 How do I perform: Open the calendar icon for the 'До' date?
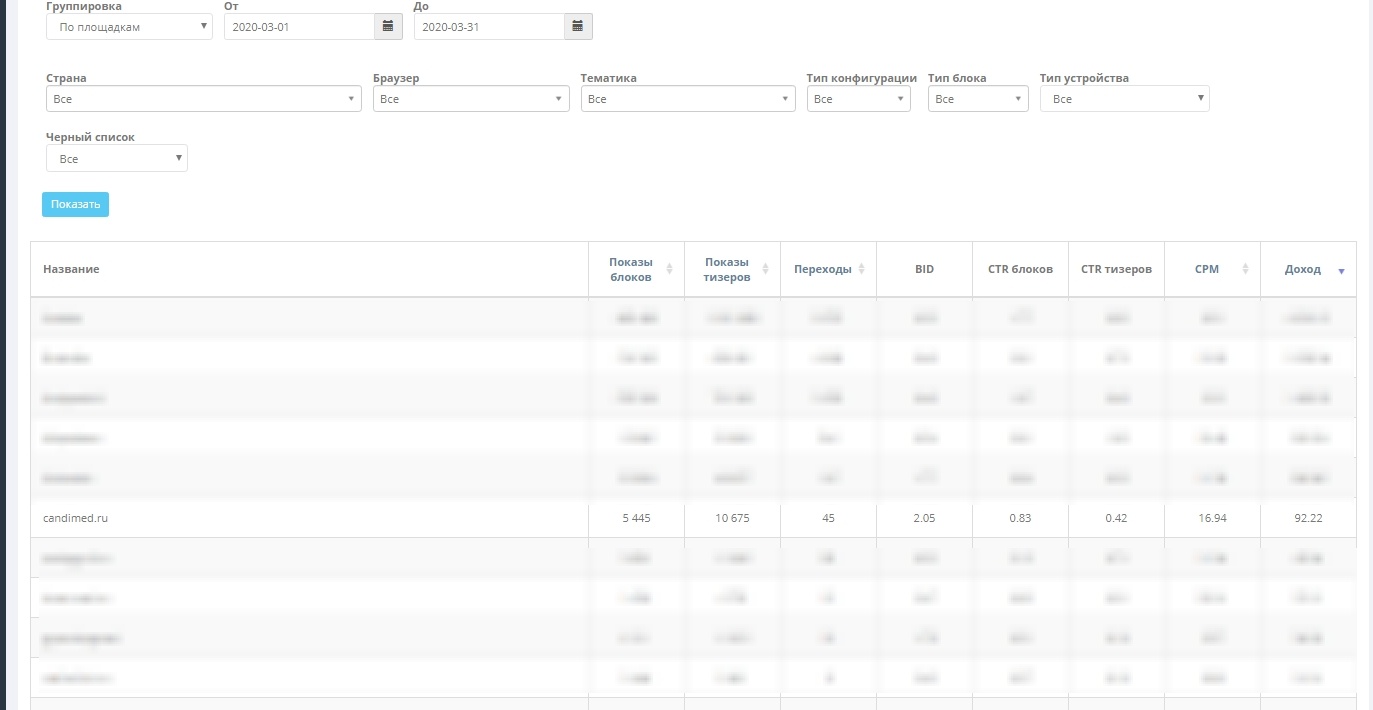coord(578,27)
